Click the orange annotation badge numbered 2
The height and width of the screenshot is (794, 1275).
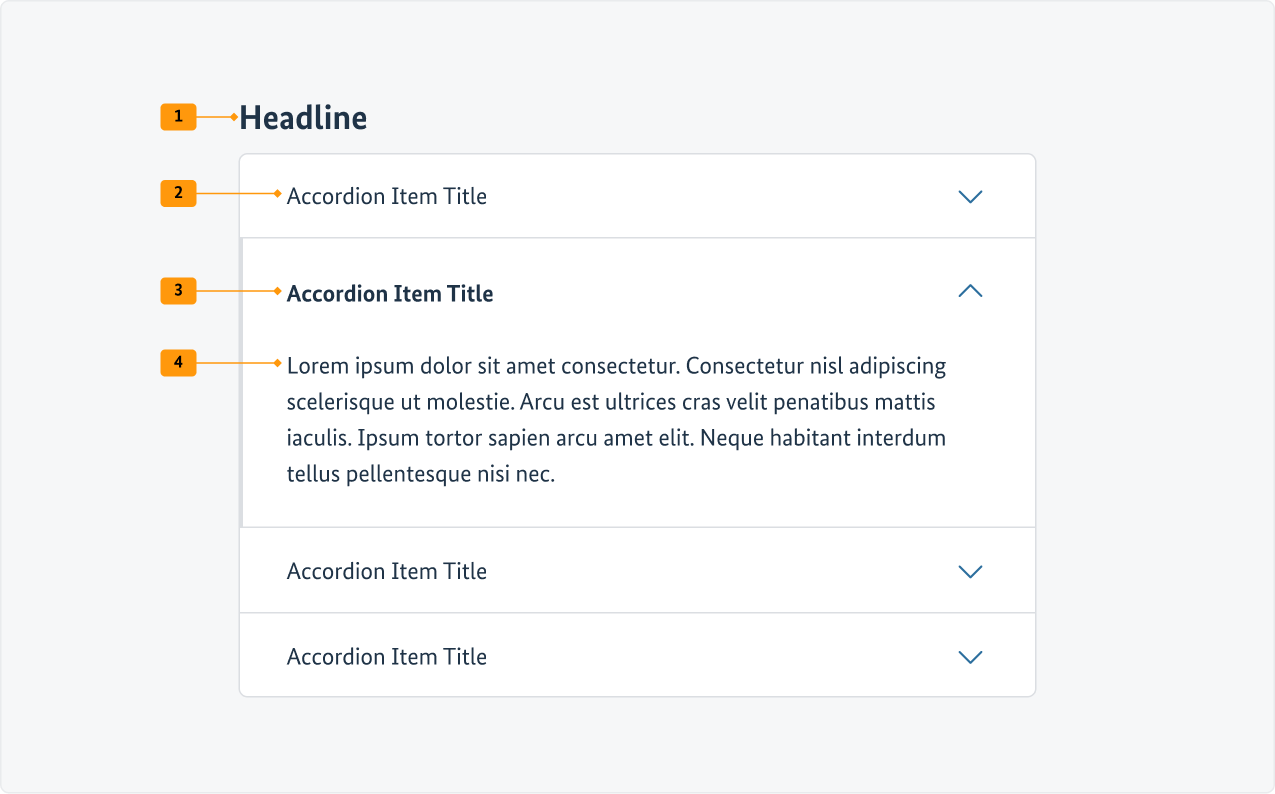(x=178, y=193)
